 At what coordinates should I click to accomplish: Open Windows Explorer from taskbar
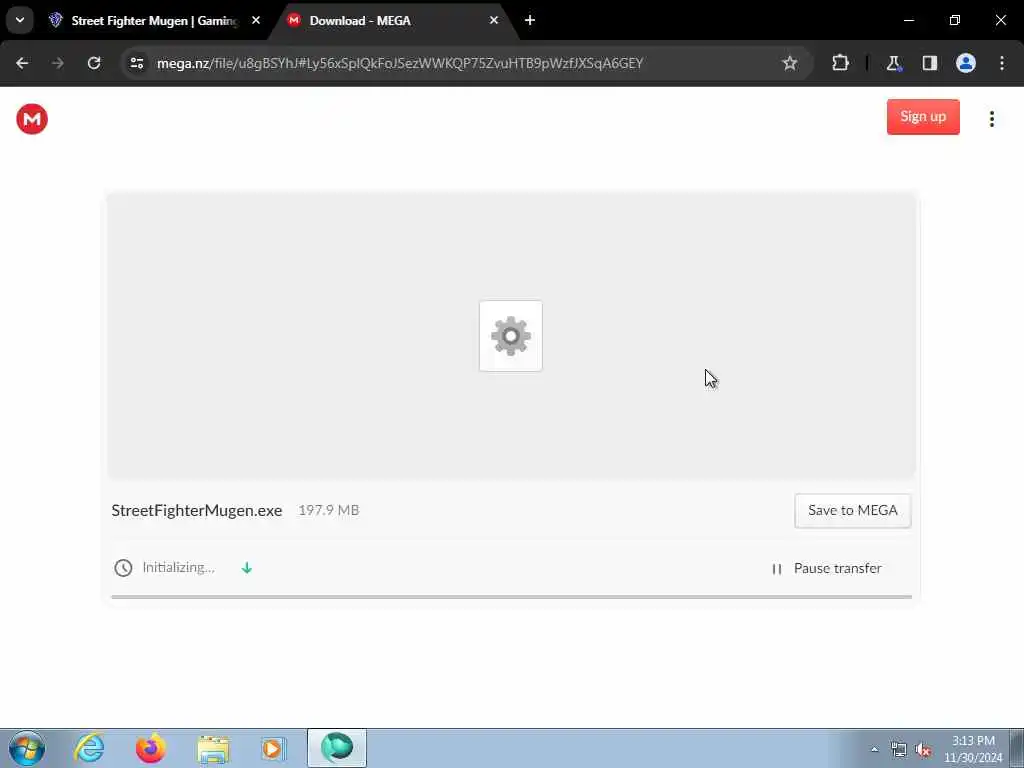click(x=213, y=749)
